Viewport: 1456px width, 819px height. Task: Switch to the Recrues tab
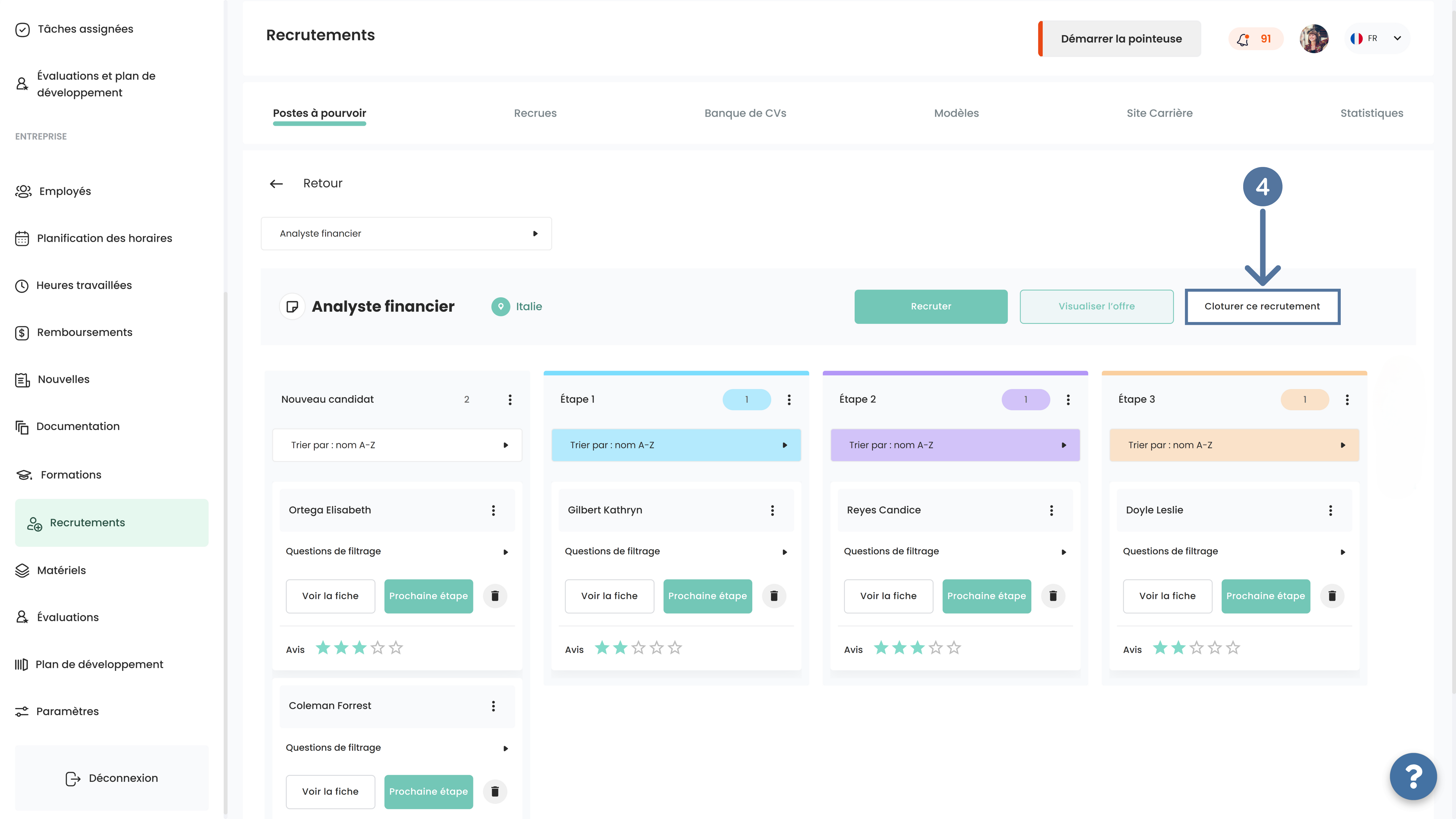tap(535, 113)
